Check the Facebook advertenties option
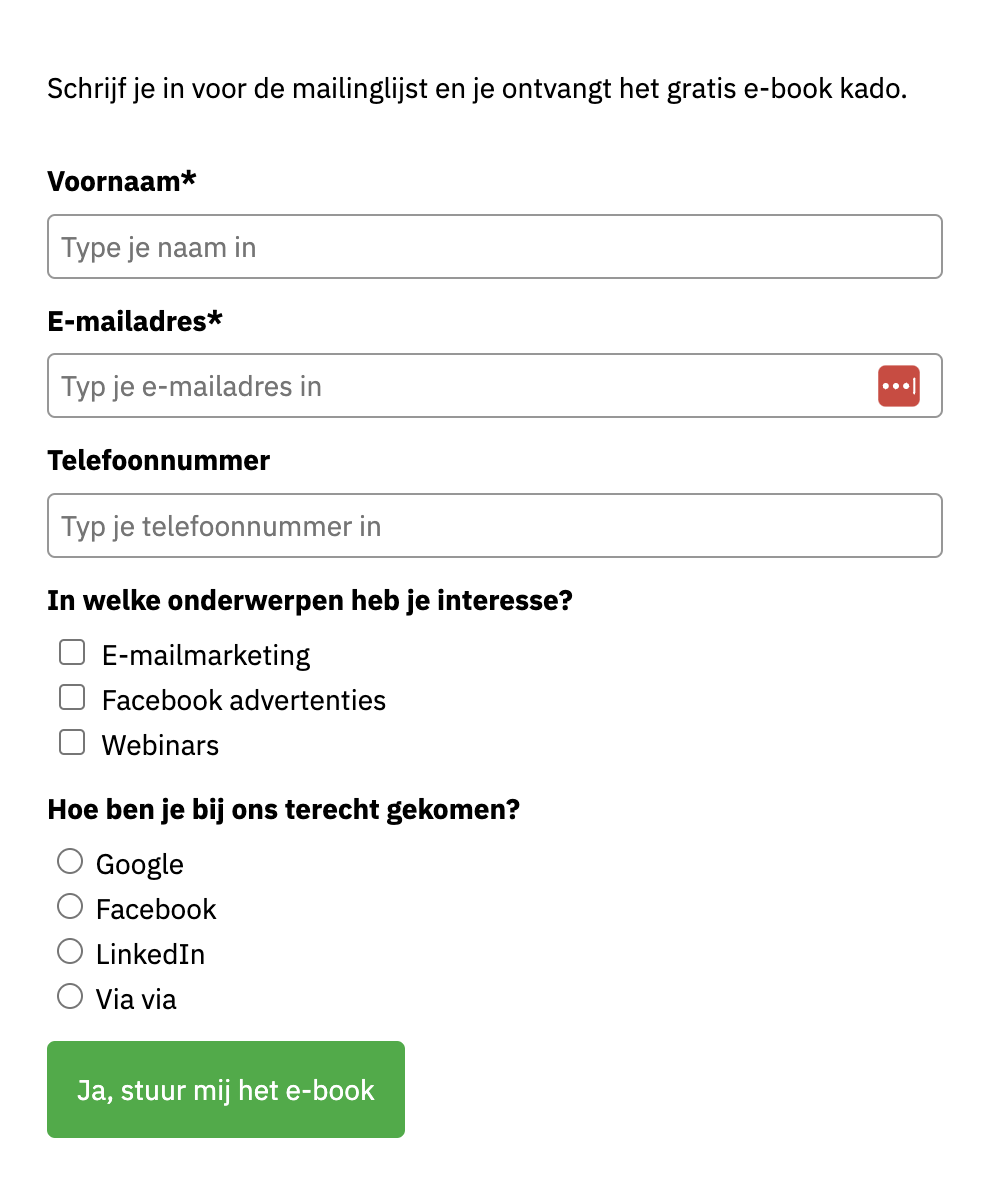This screenshot has height=1178, width=990. coord(71,696)
